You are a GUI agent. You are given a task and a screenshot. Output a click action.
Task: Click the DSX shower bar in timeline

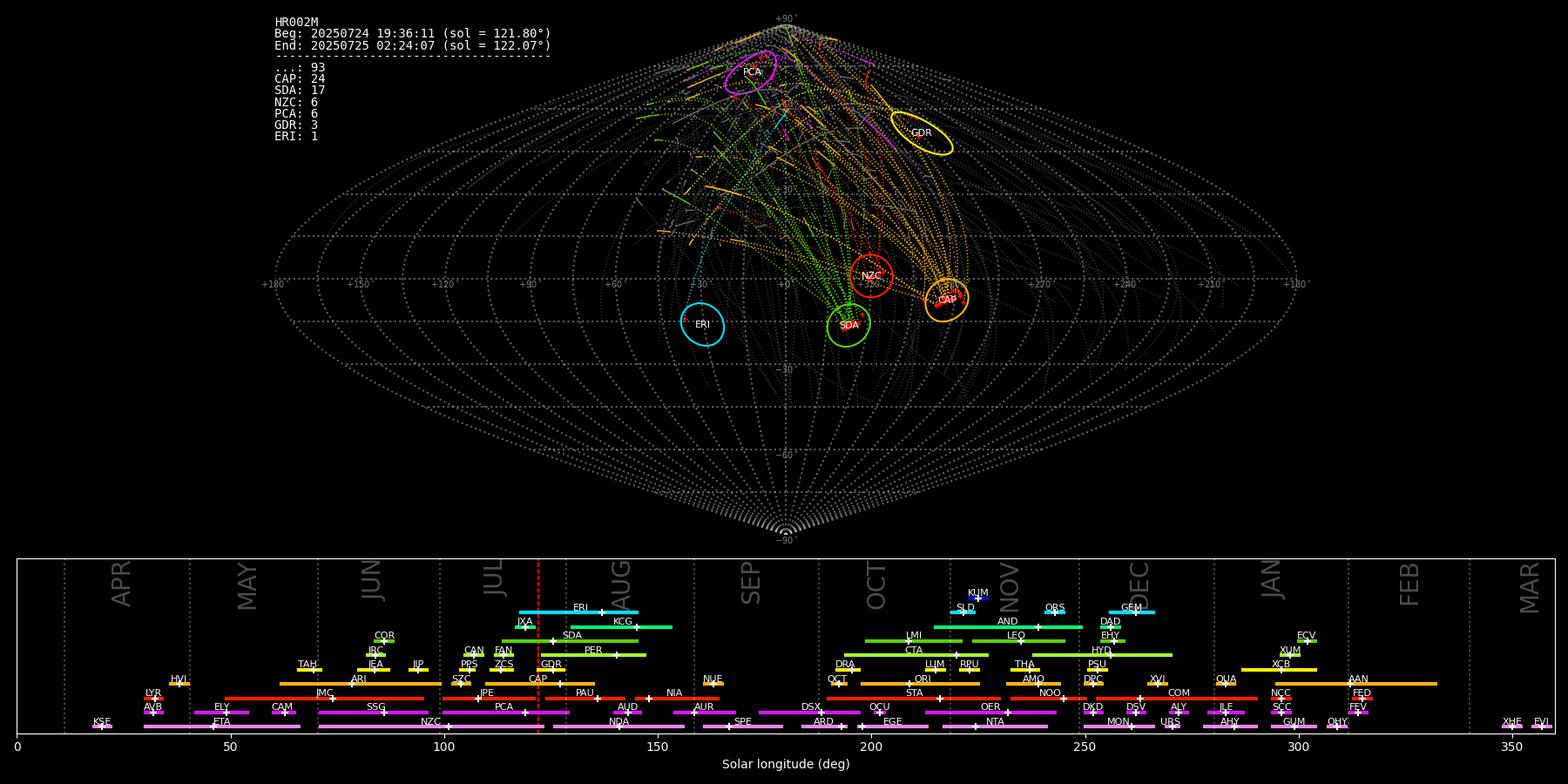coord(809,713)
